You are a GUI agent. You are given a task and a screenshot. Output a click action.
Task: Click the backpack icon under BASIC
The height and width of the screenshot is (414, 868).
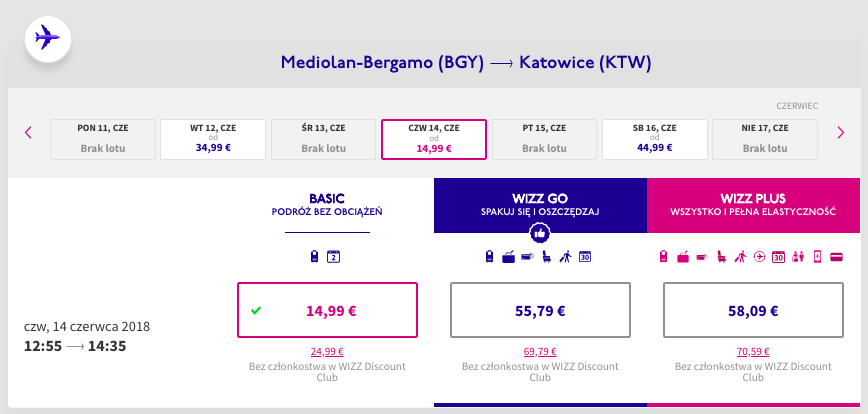click(x=316, y=257)
